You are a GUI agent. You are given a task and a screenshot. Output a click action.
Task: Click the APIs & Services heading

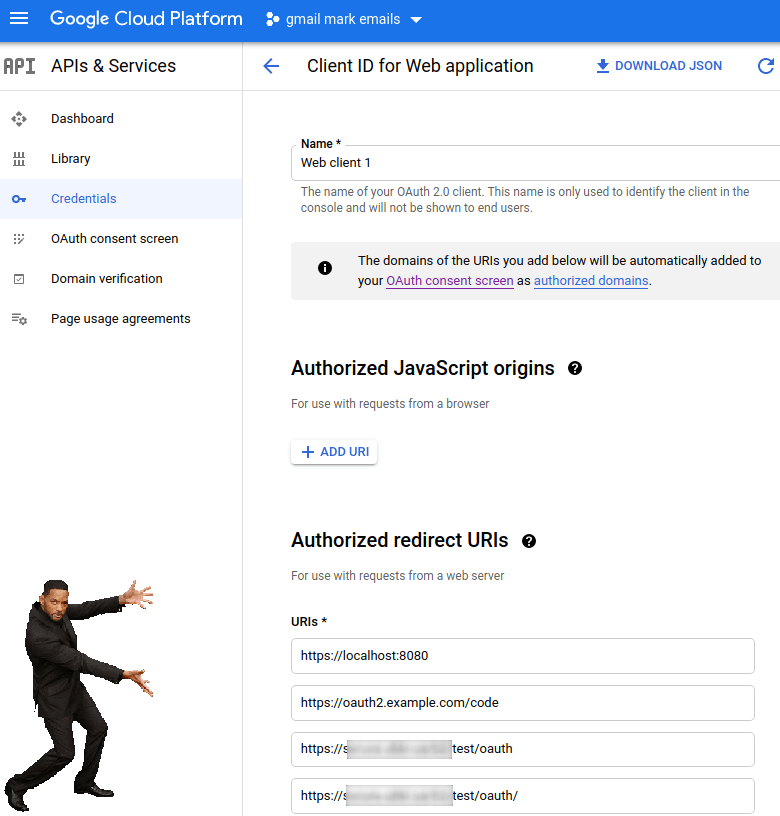pos(113,66)
